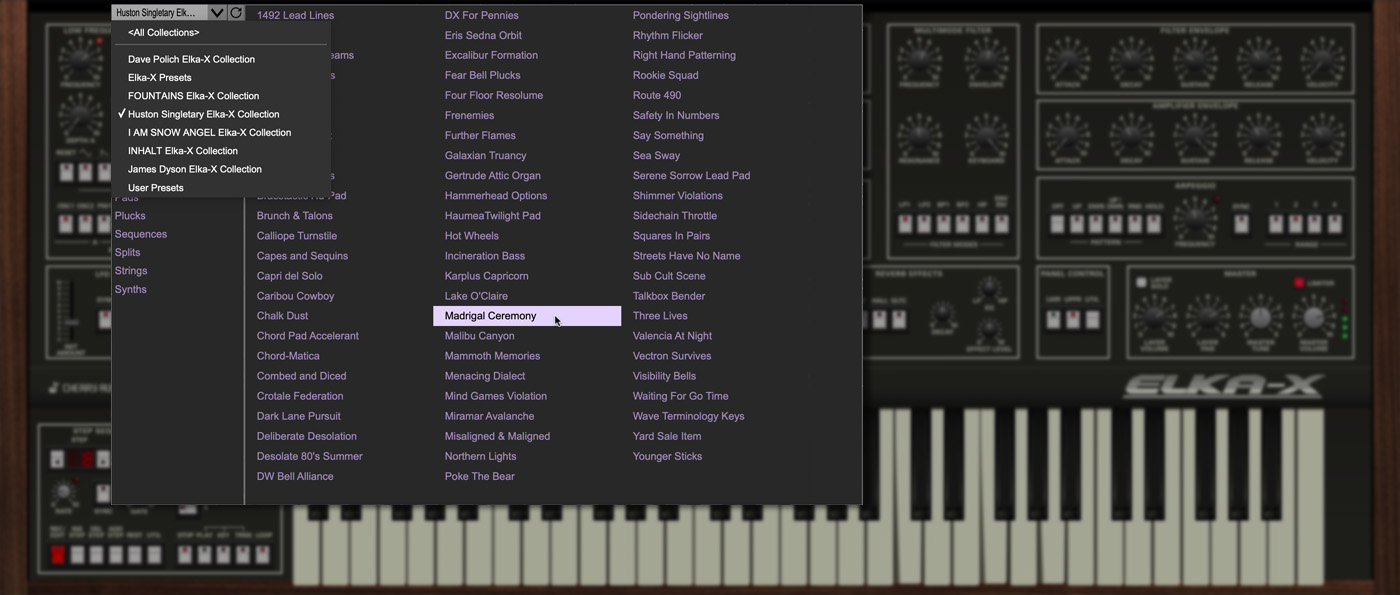
Task: Select Mammoth Memories preset
Action: click(x=492, y=356)
